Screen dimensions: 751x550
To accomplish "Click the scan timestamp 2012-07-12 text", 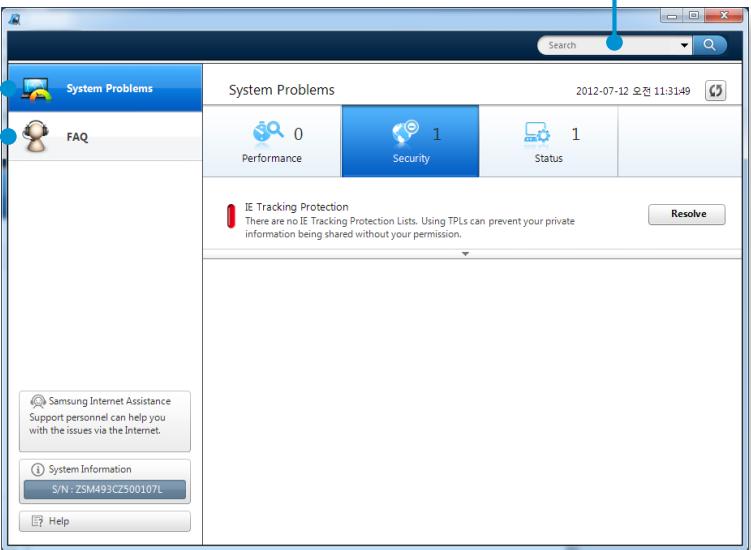I will pos(633,91).
